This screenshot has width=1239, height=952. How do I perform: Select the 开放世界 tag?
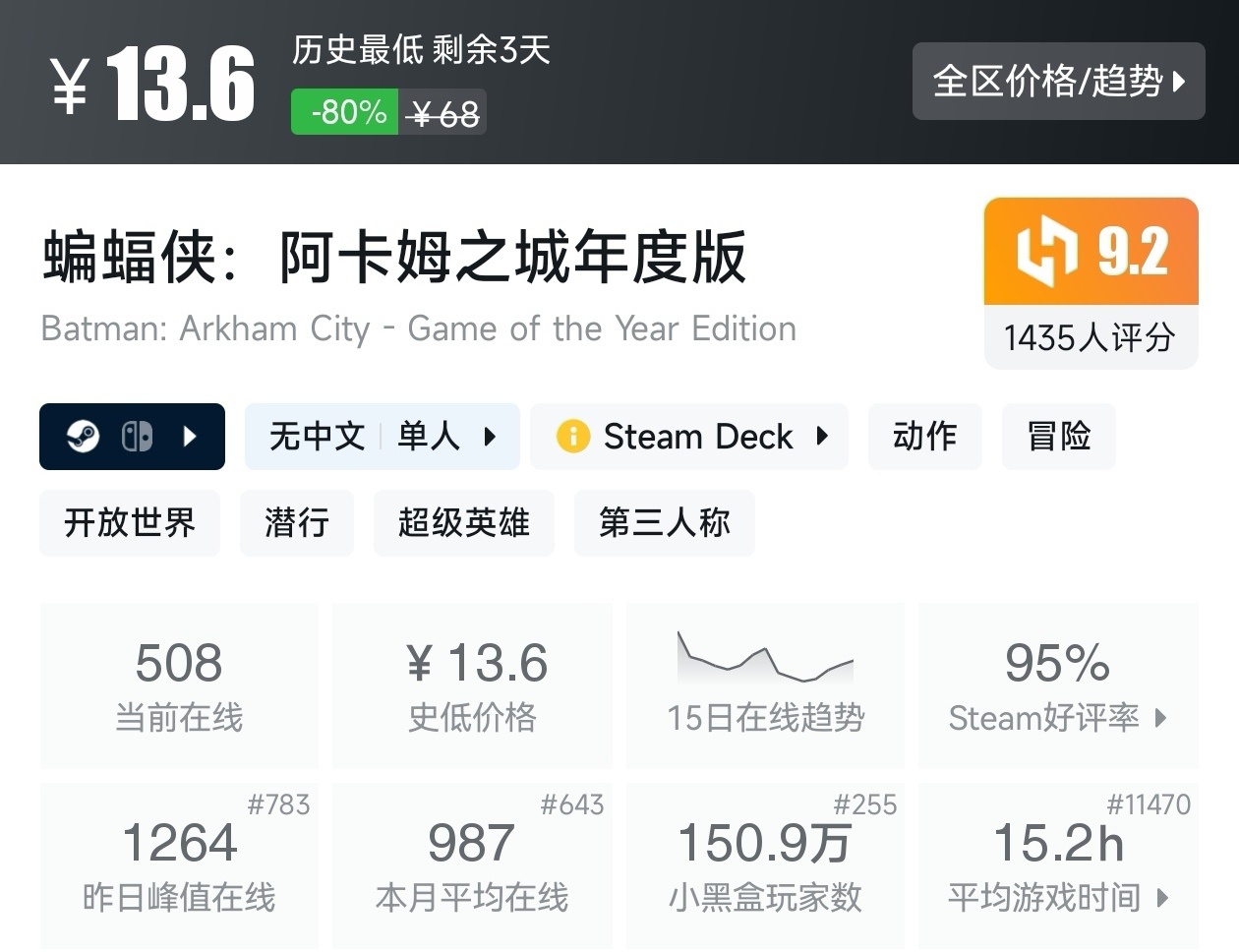click(x=130, y=523)
